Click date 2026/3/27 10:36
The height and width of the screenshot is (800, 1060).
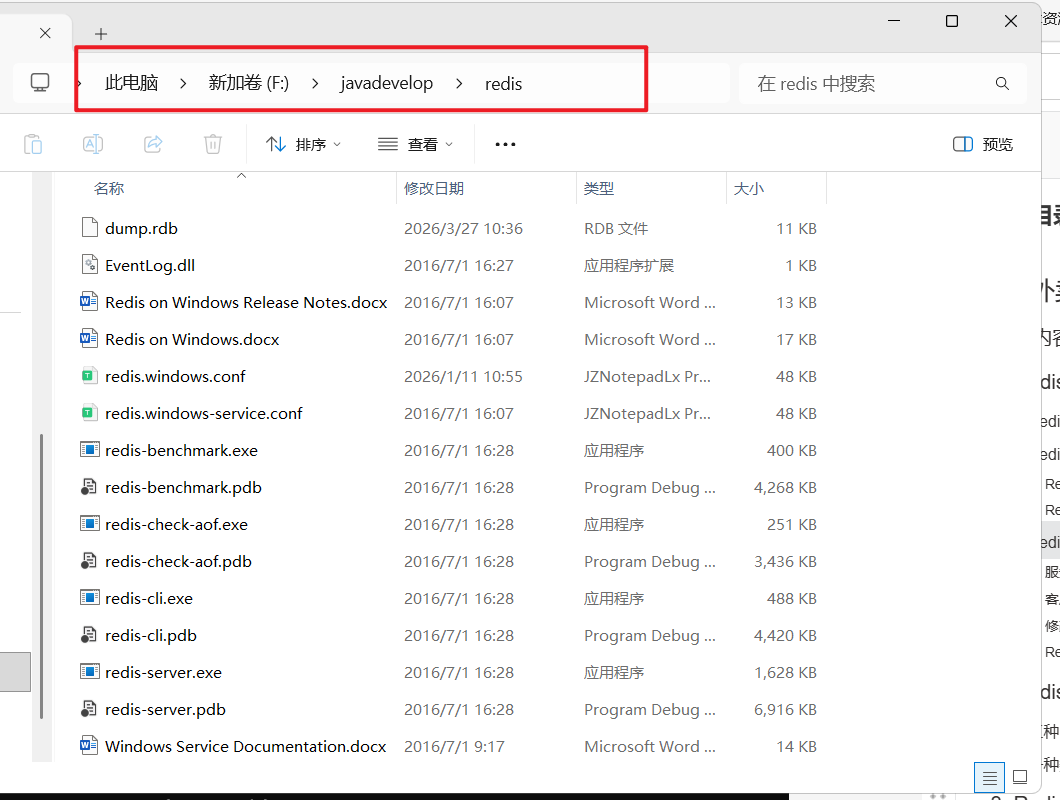coord(463,229)
